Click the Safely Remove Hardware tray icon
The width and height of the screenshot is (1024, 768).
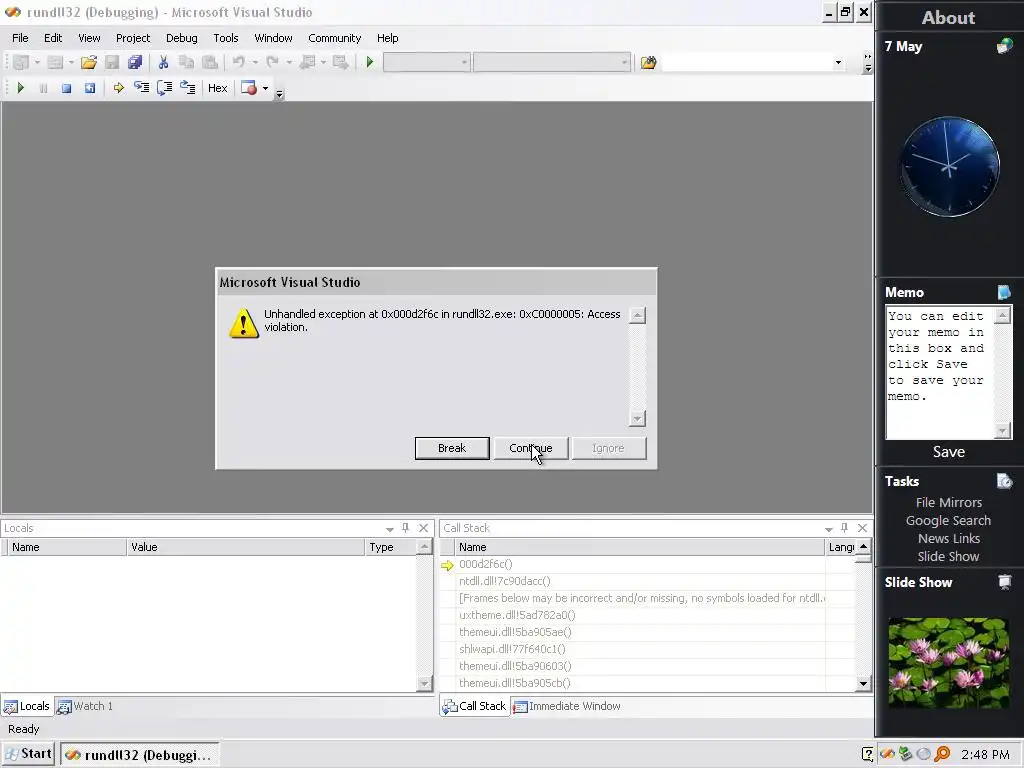pyautogui.click(x=905, y=754)
